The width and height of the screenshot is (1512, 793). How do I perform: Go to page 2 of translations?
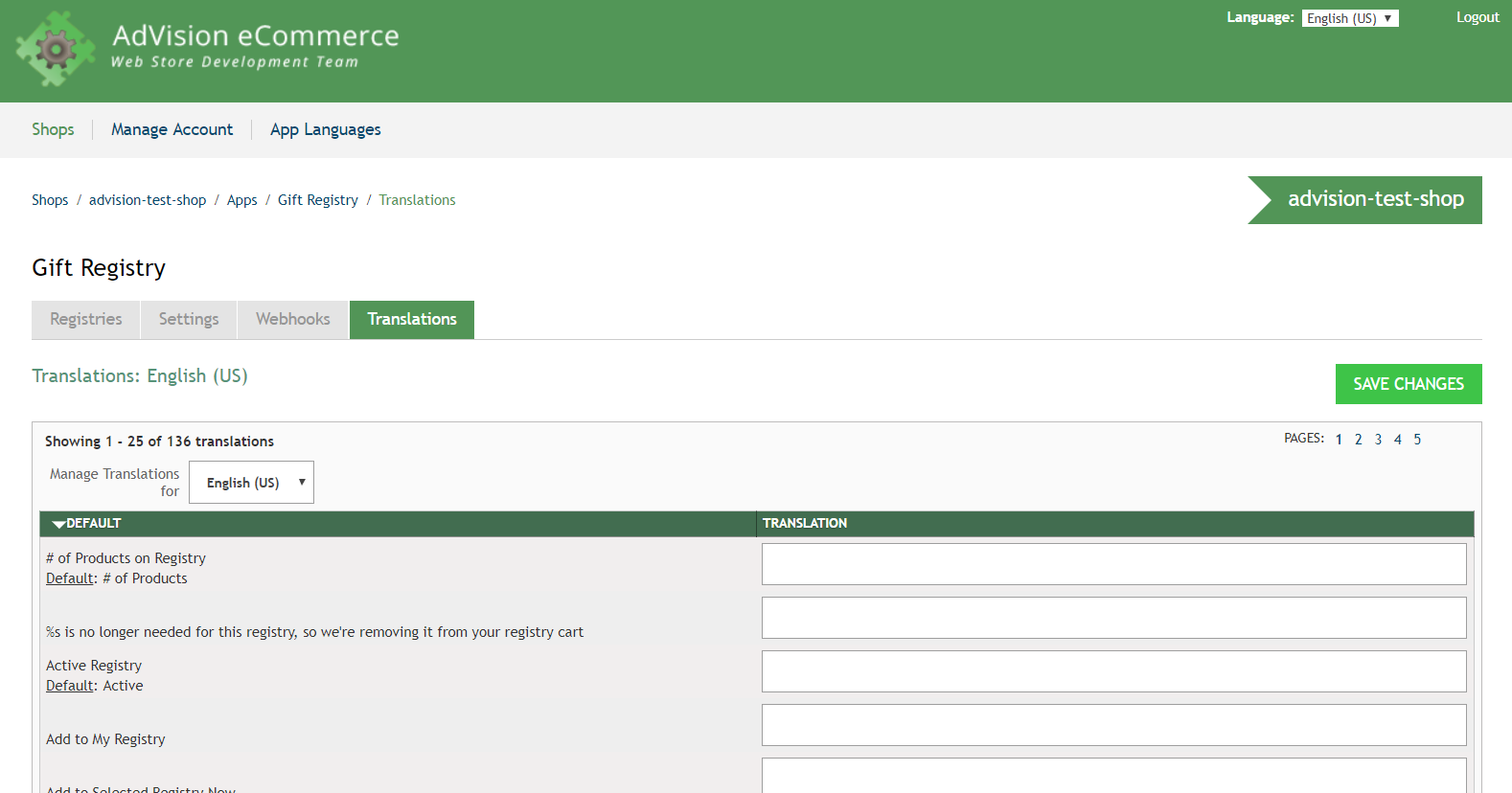(x=1358, y=440)
